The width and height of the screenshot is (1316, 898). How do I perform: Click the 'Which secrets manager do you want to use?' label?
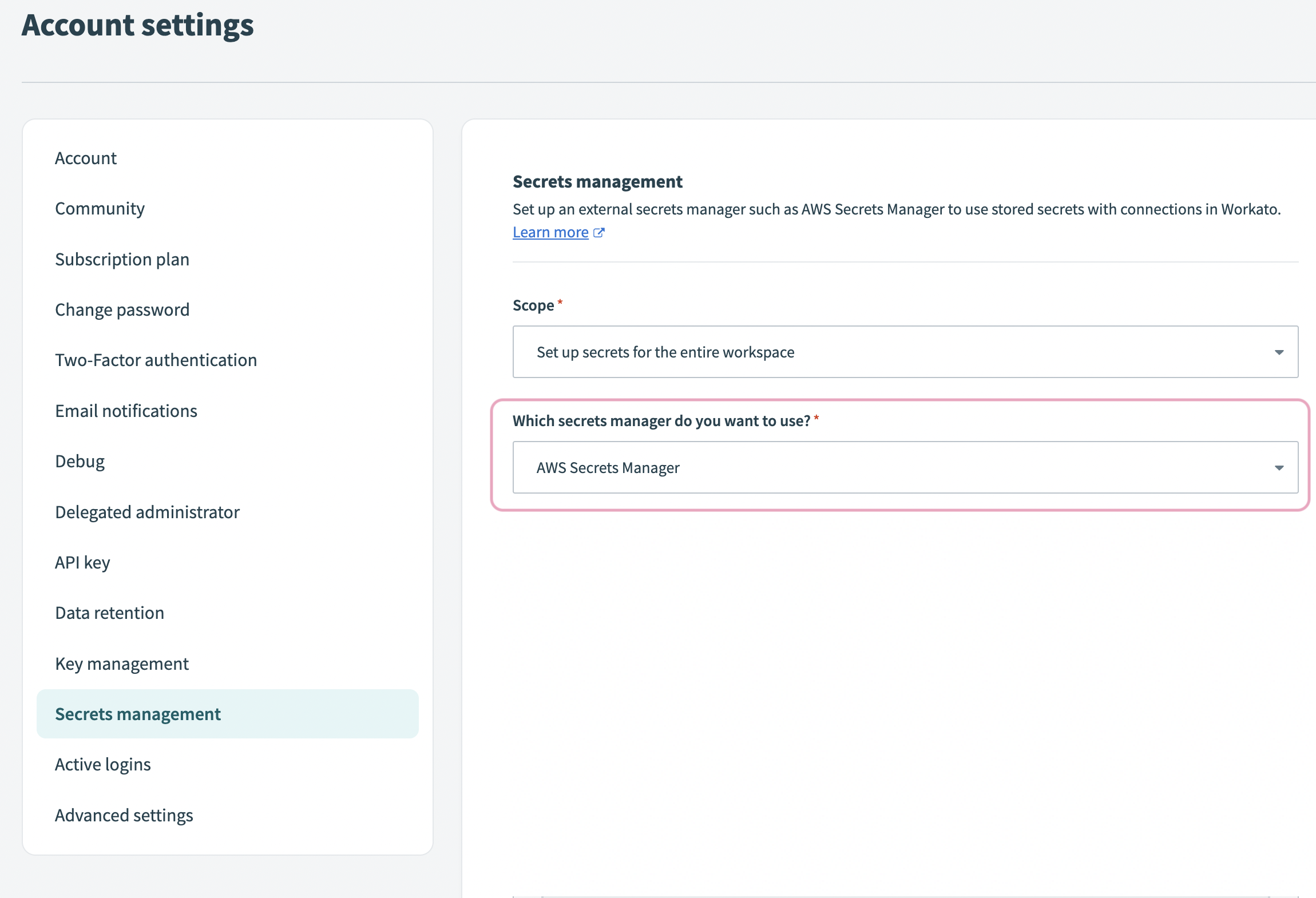pyautogui.click(x=661, y=421)
